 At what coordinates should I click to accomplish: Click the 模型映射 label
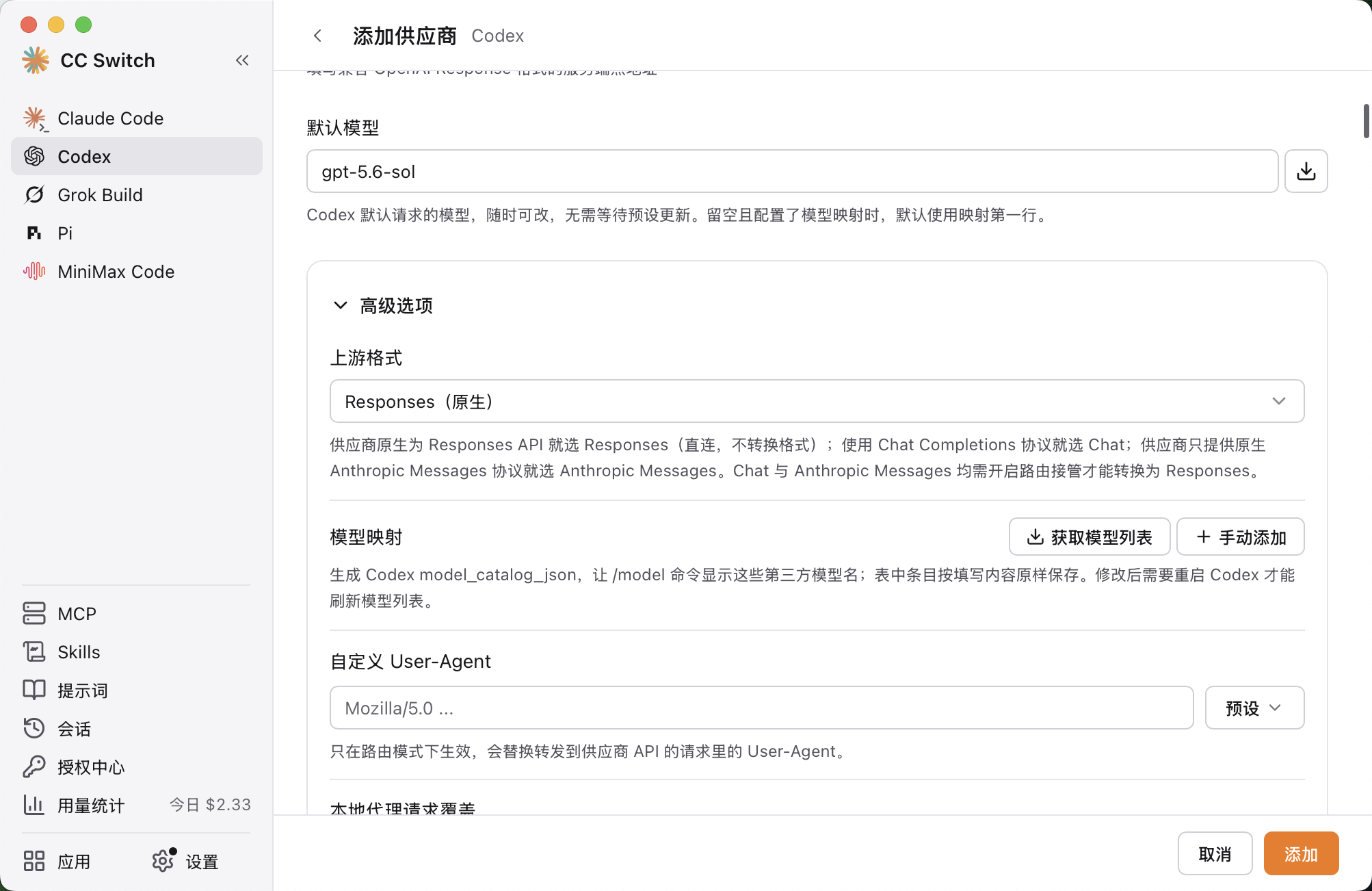click(366, 537)
